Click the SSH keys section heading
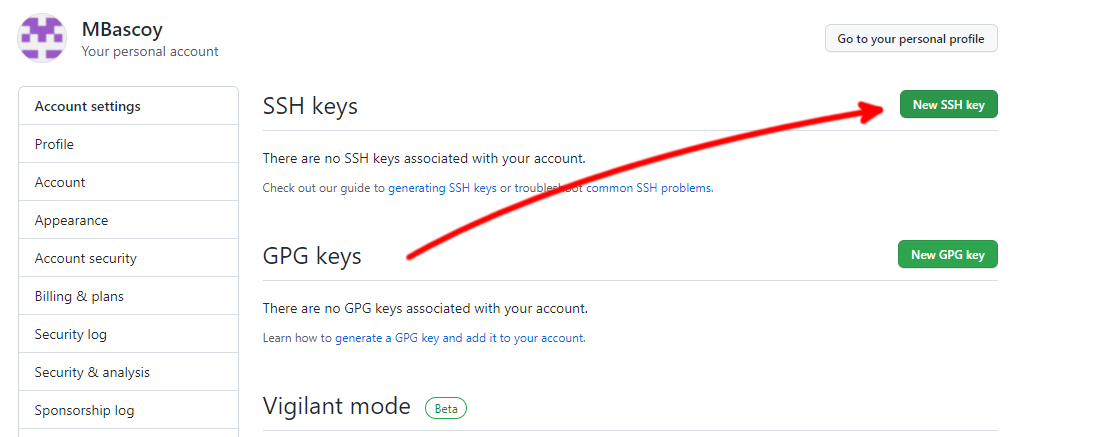The height and width of the screenshot is (437, 1097). pos(310,106)
